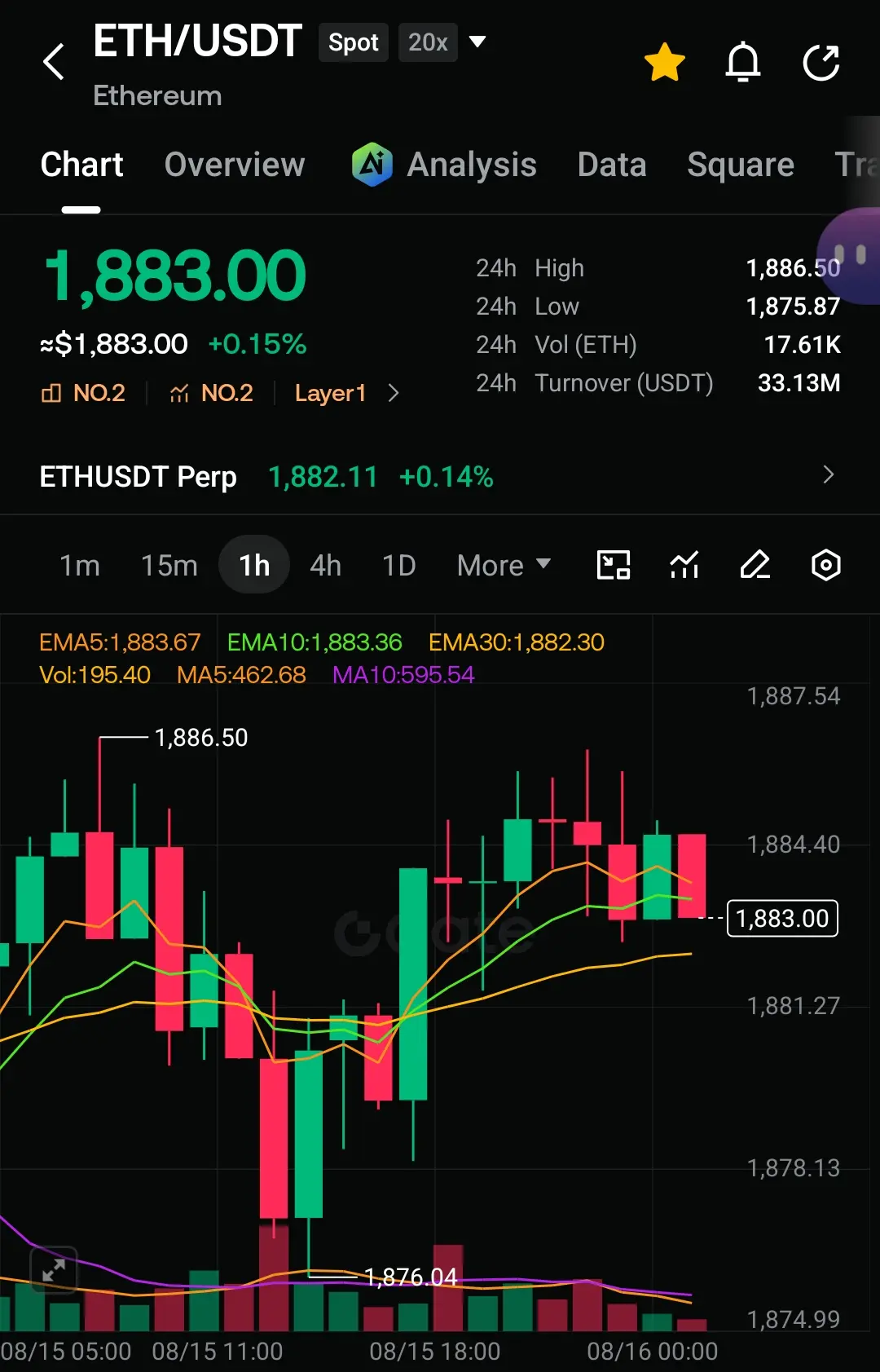Tap the chart high marker 1,886.50
Image resolution: width=880 pixels, height=1372 pixels.
pyautogui.click(x=201, y=738)
